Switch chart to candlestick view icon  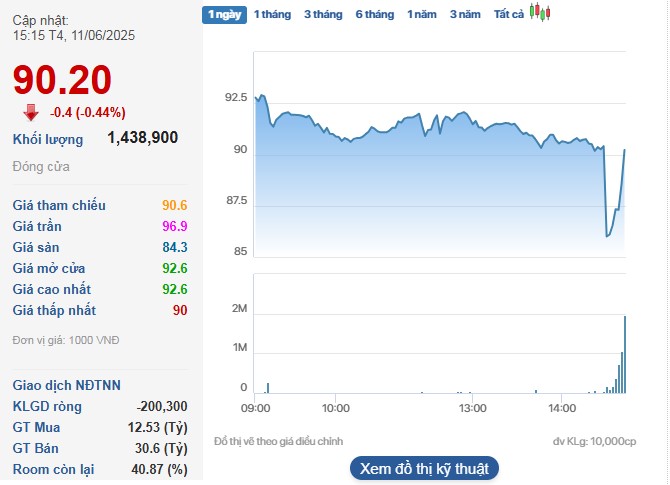540,13
